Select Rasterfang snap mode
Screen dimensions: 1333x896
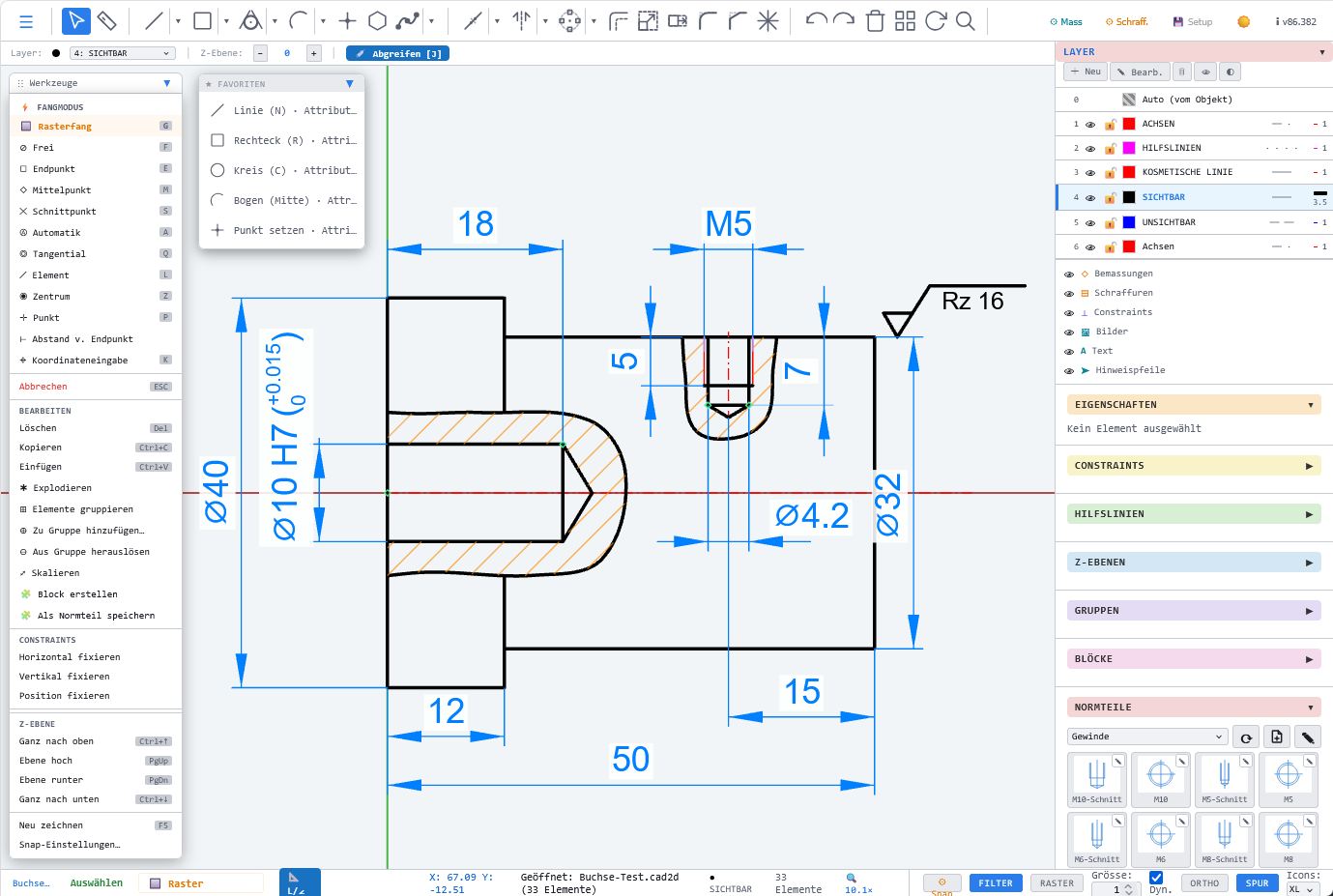click(96, 127)
